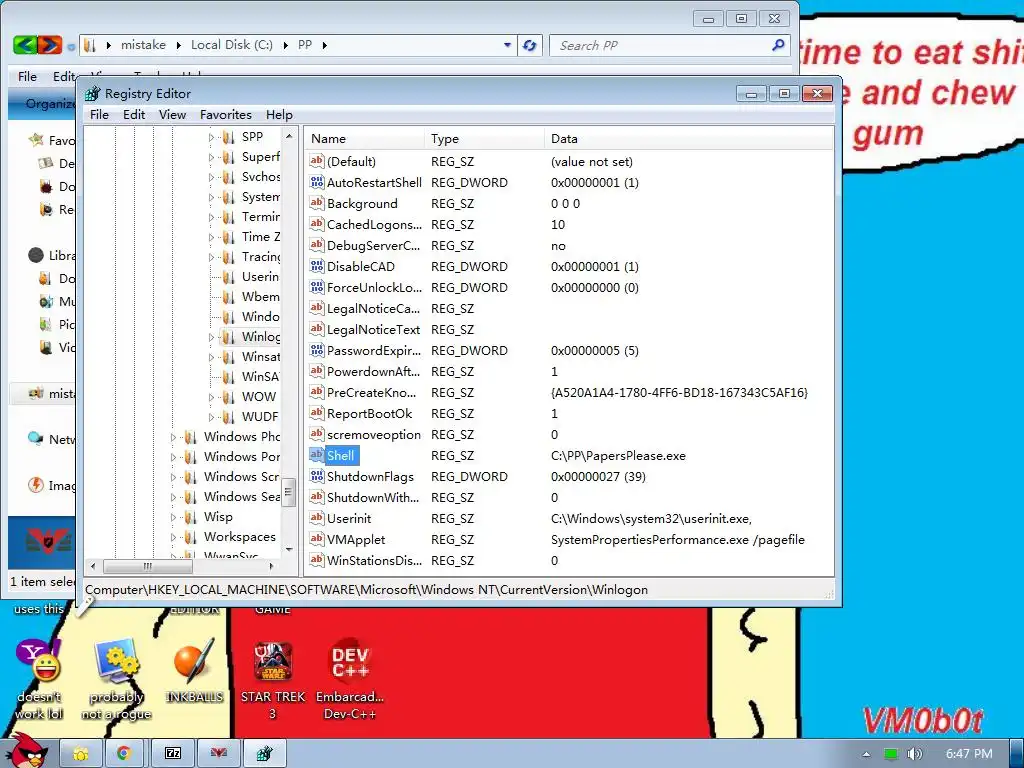This screenshot has width=1024, height=768.
Task: Click the AutoRestartShell DWORD value icon
Action: point(317,182)
